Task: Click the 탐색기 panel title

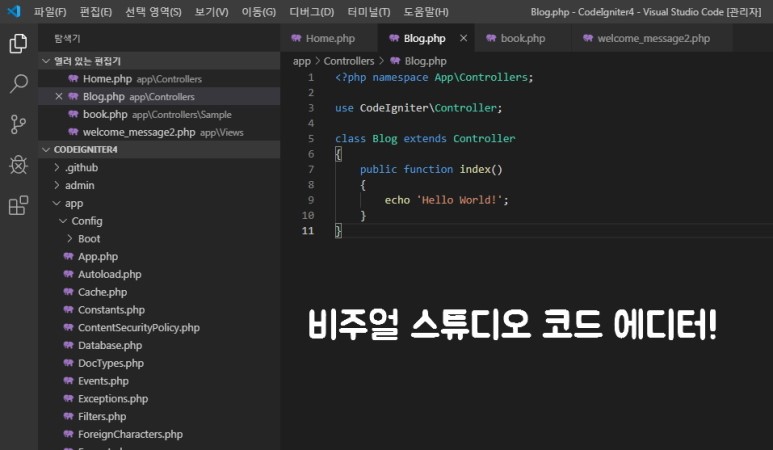Action: click(67, 38)
